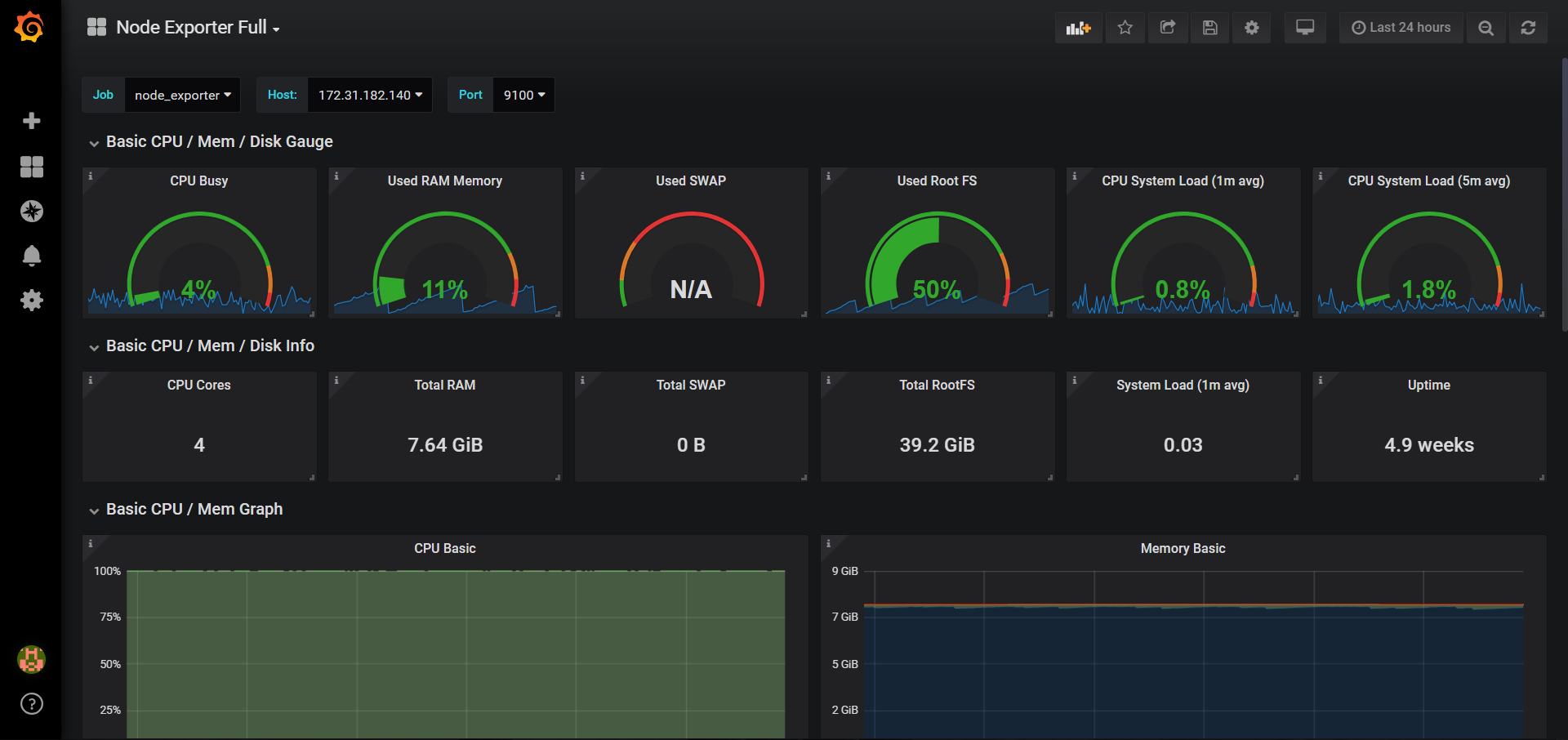Open the Dashboards icon in sidebar

[x=31, y=167]
